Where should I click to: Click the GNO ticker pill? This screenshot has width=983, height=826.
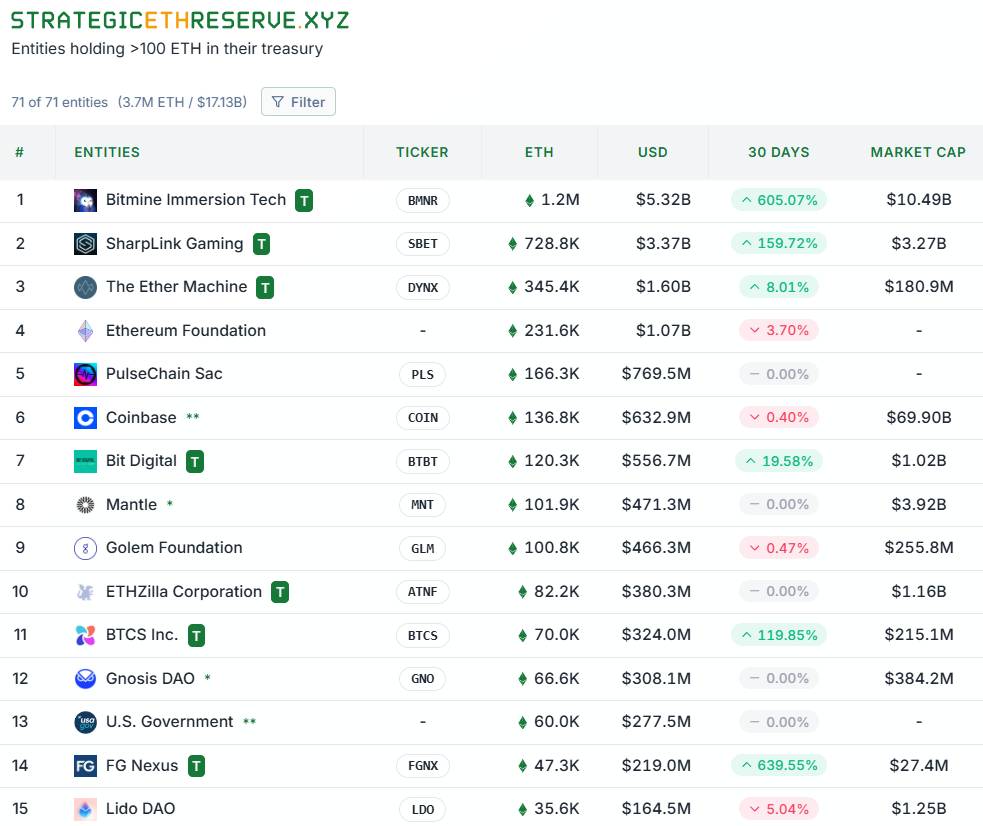pyautogui.click(x=423, y=679)
